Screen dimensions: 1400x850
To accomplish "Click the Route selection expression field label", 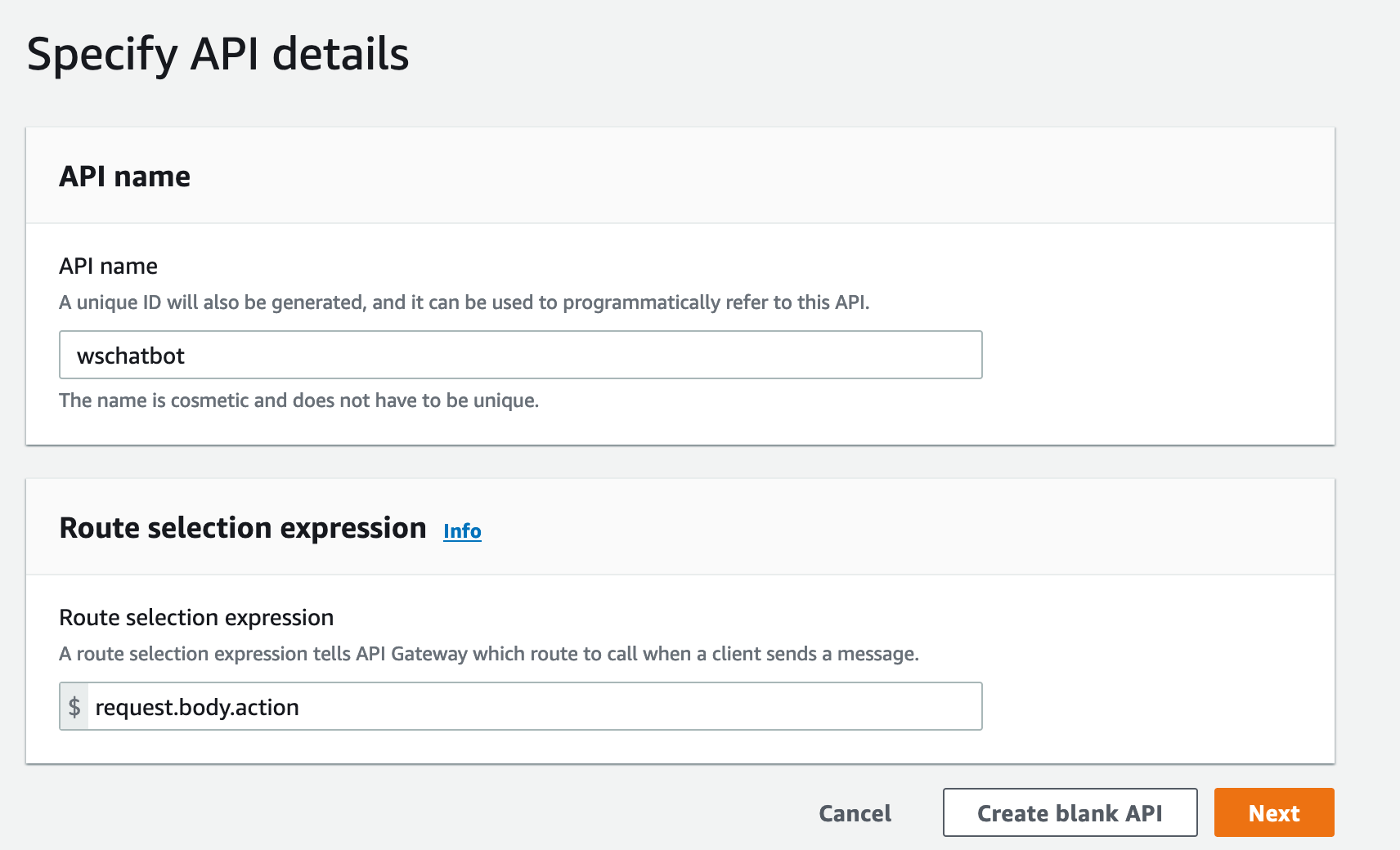I will [x=196, y=618].
